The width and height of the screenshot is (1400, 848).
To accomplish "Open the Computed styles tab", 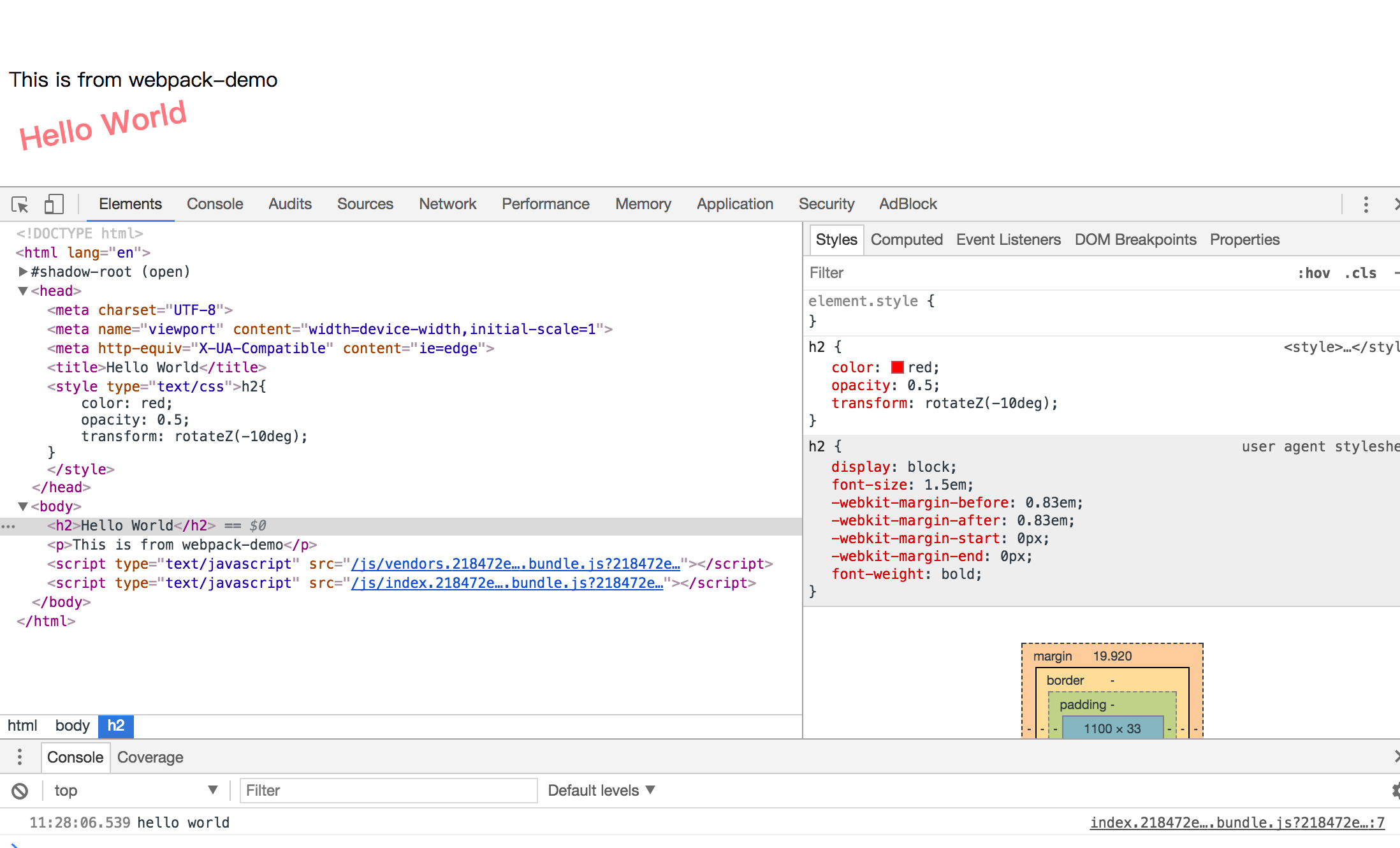I will pos(906,240).
